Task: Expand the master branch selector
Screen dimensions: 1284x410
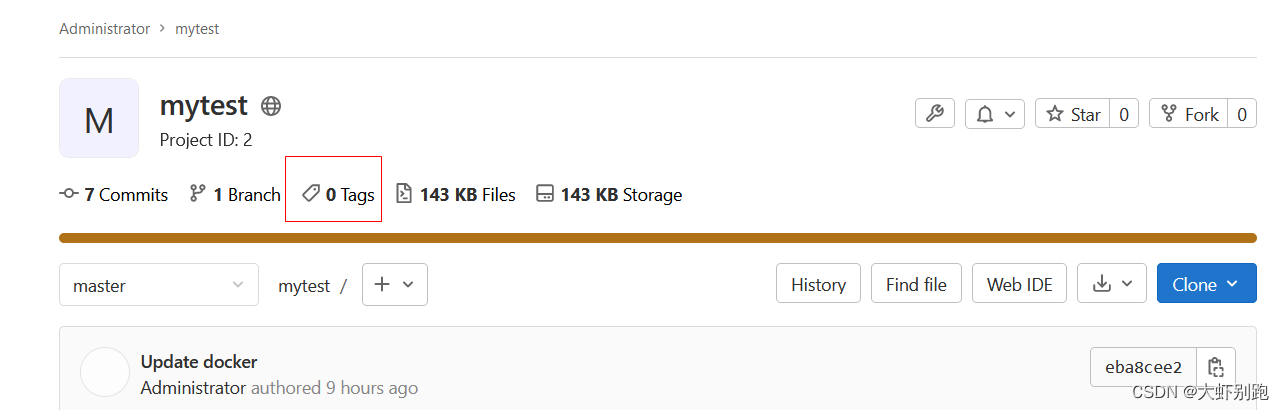Action: pyautogui.click(x=159, y=285)
